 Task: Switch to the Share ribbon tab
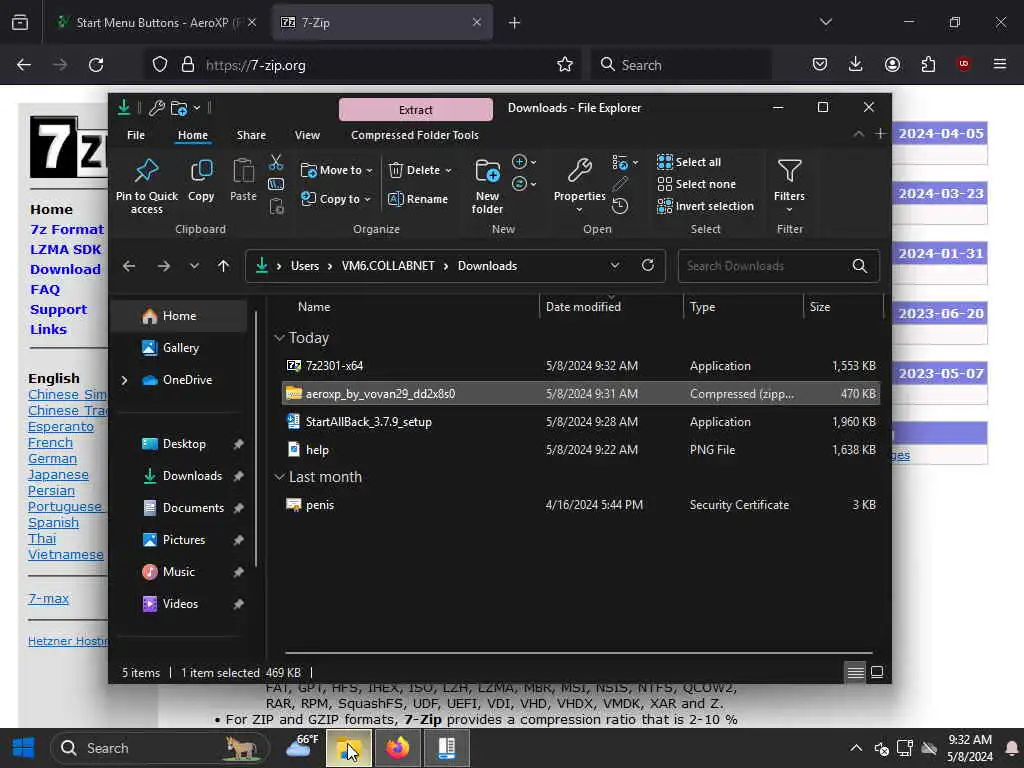[251, 135]
